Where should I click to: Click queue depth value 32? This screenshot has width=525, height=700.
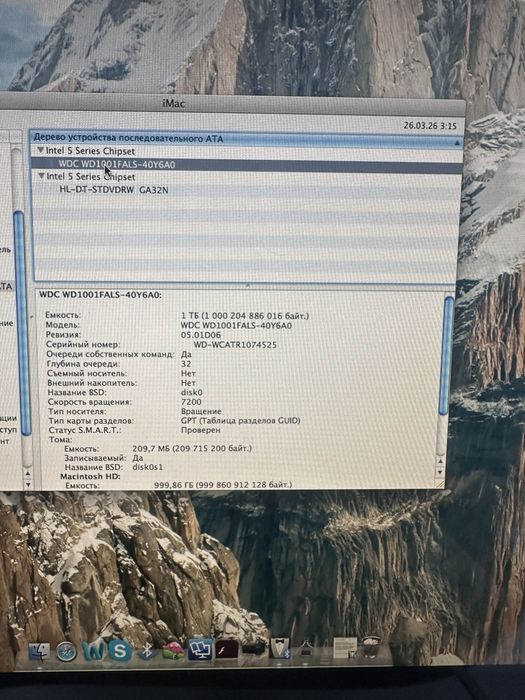[x=186, y=364]
